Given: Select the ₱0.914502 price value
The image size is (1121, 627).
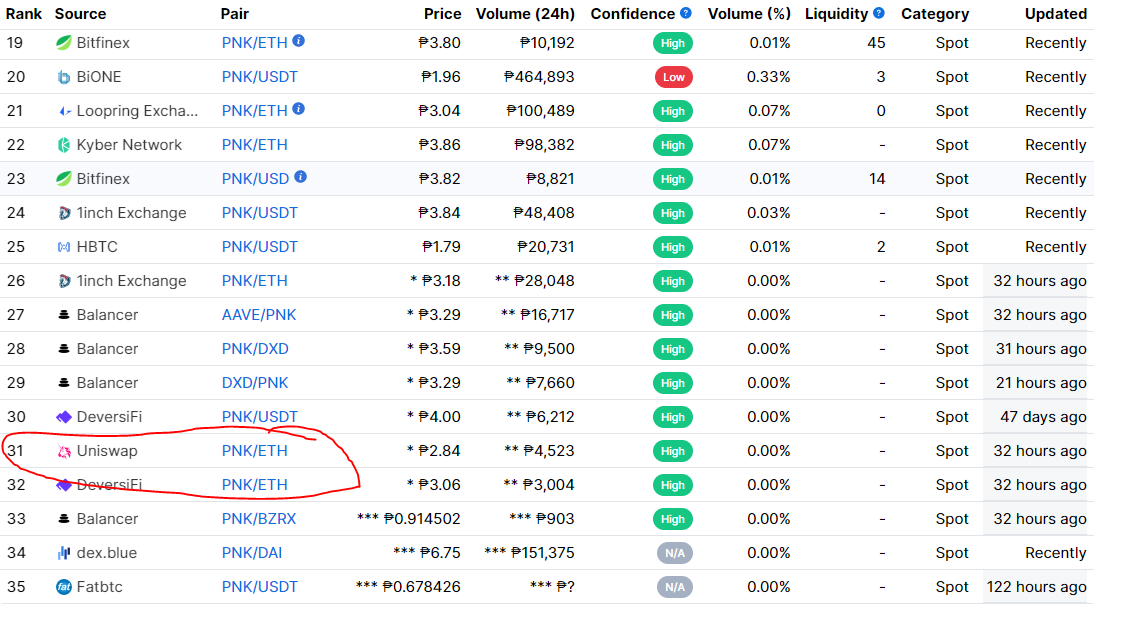Looking at the screenshot, I should pyautogui.click(x=422, y=519).
